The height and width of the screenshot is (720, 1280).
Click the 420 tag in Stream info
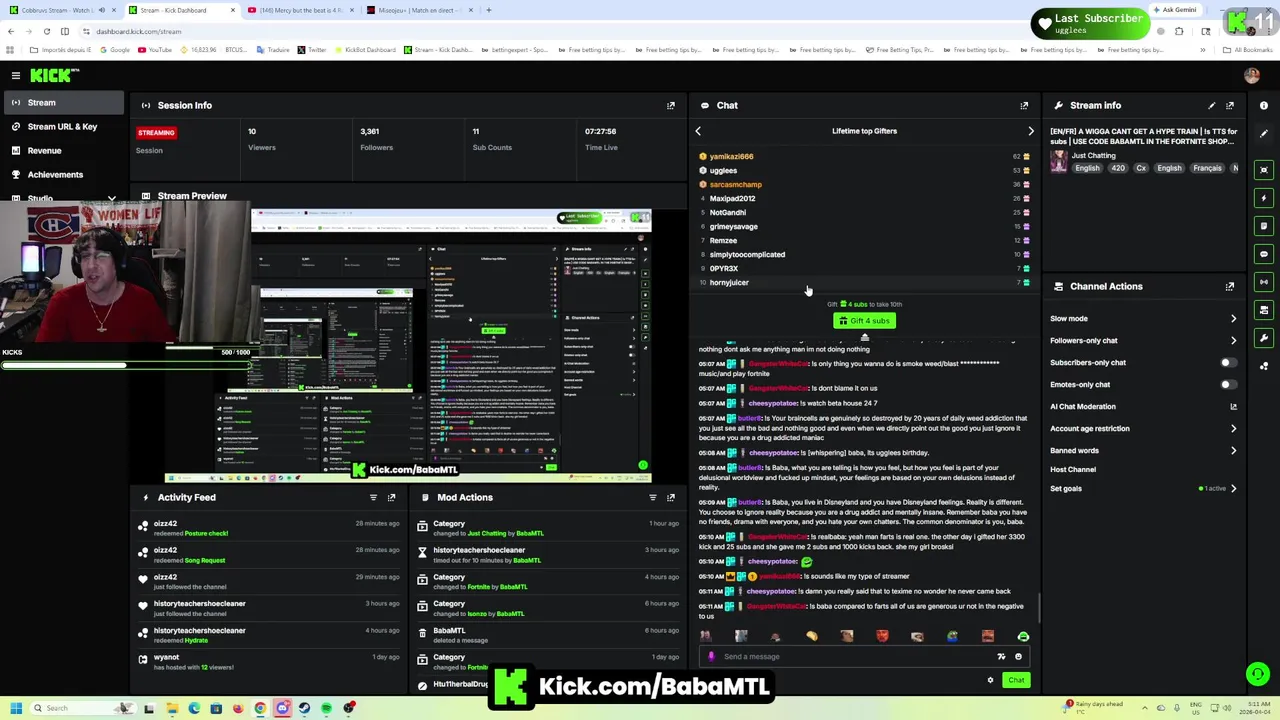[1118, 168]
